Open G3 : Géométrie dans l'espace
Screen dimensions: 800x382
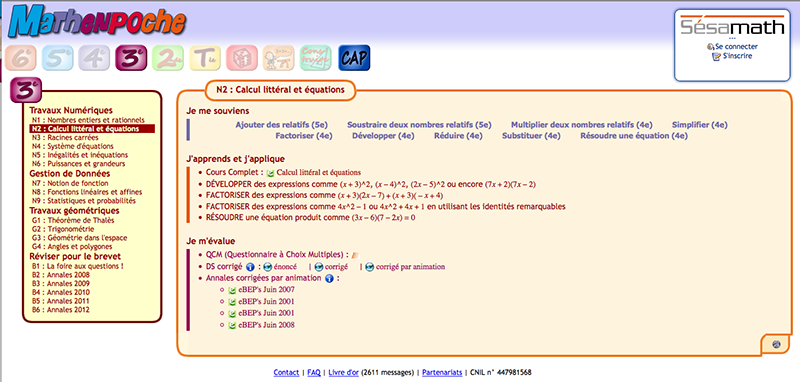click(79, 238)
